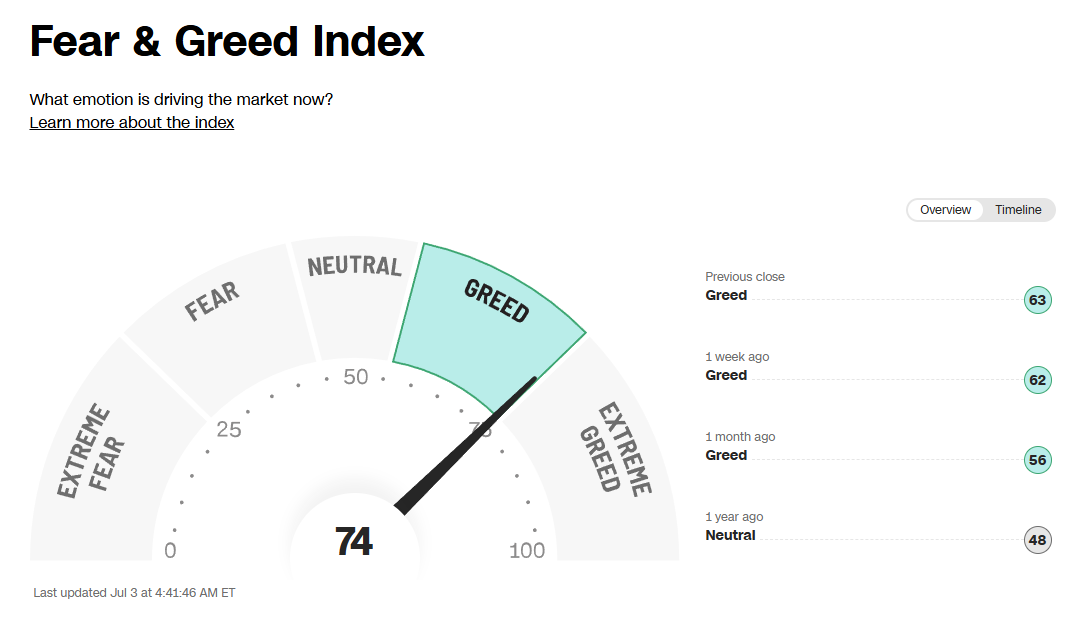
Task: Click the 'Previous close' label
Action: pos(745,276)
